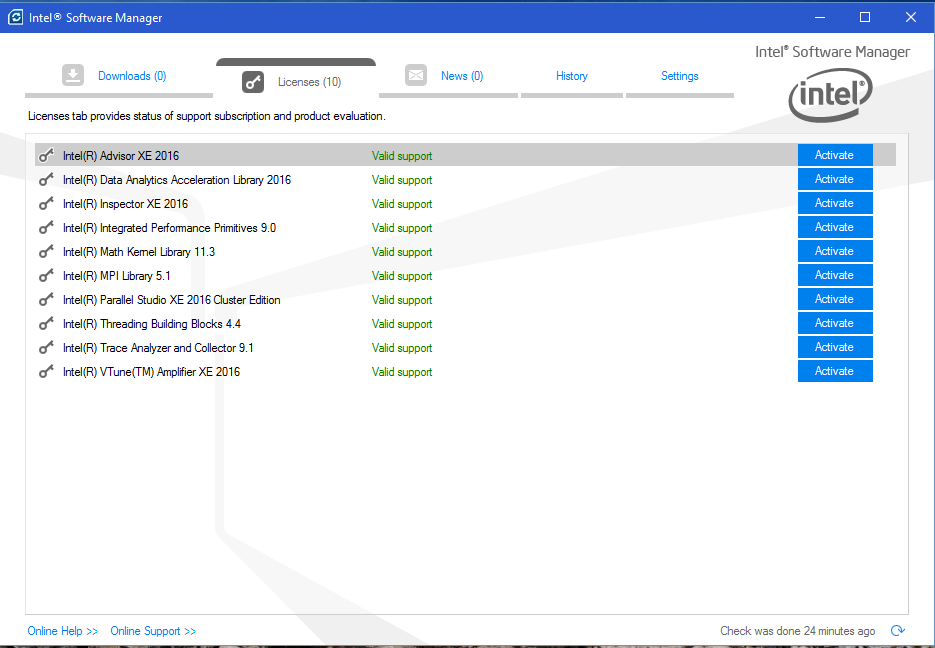Activate Intel(R) MPI Library 5.1

pyautogui.click(x=835, y=275)
